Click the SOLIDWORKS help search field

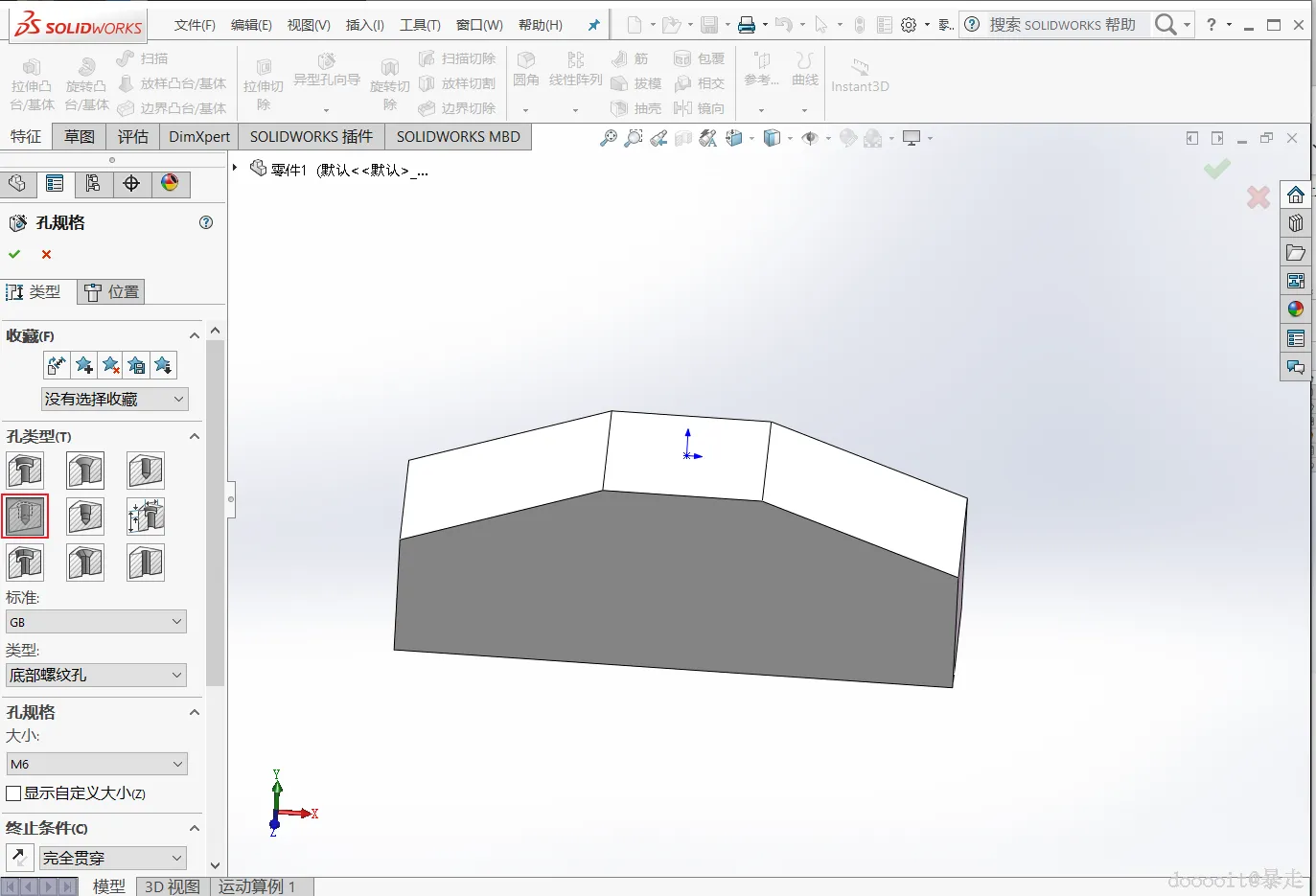coord(1064,25)
